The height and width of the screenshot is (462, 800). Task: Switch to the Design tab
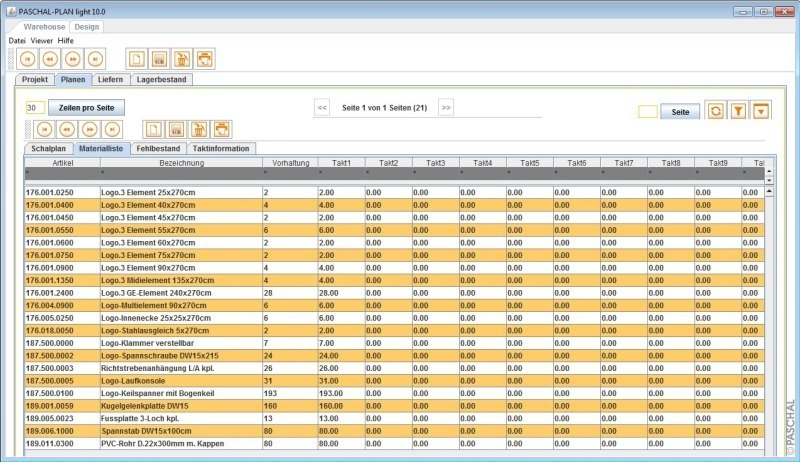pos(87,27)
